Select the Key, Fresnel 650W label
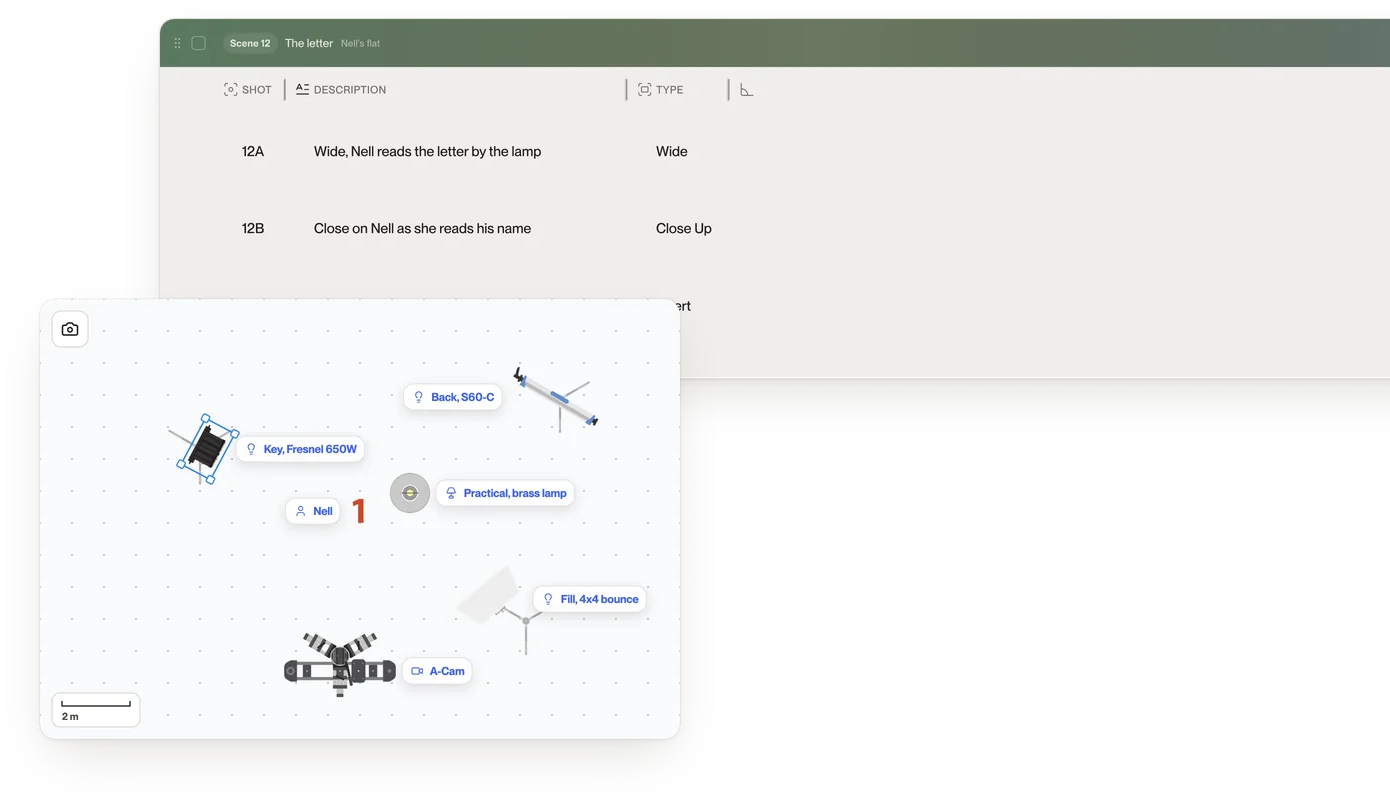Viewport: 1390px width, 801px height. (300, 449)
